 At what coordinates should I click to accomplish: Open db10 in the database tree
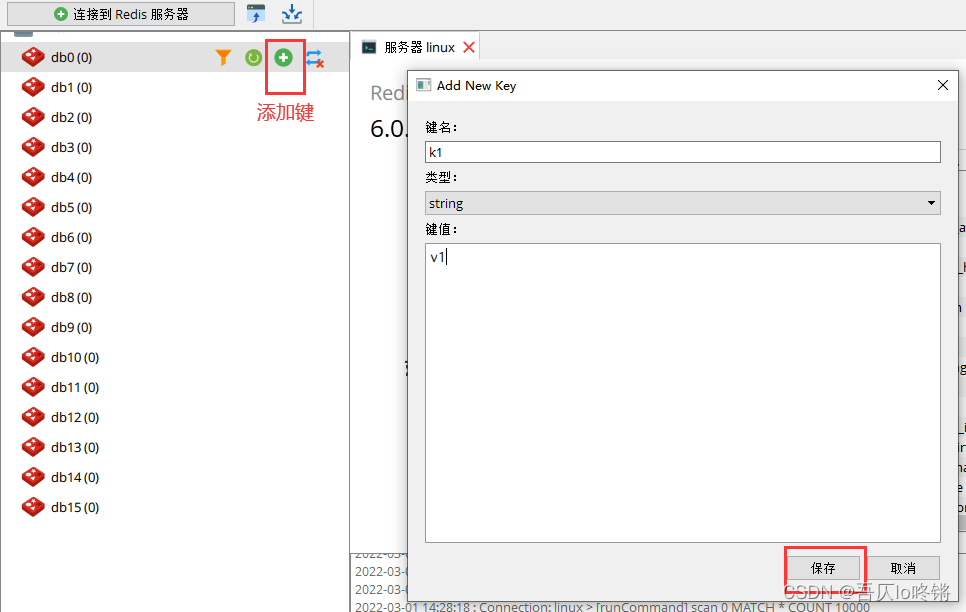(74, 357)
